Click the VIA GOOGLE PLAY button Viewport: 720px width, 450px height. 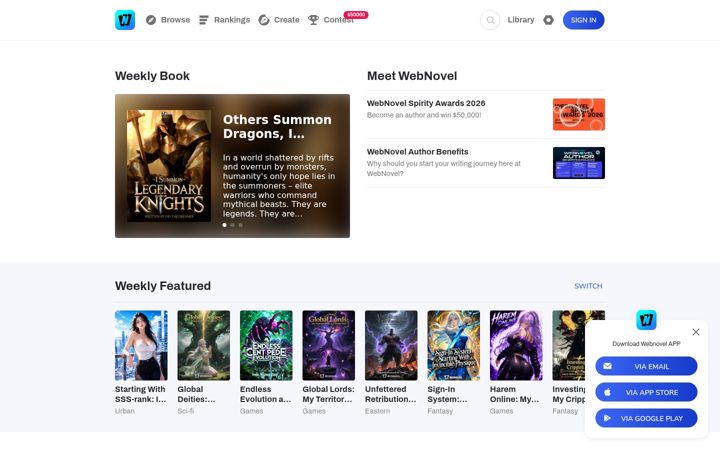coord(646,418)
